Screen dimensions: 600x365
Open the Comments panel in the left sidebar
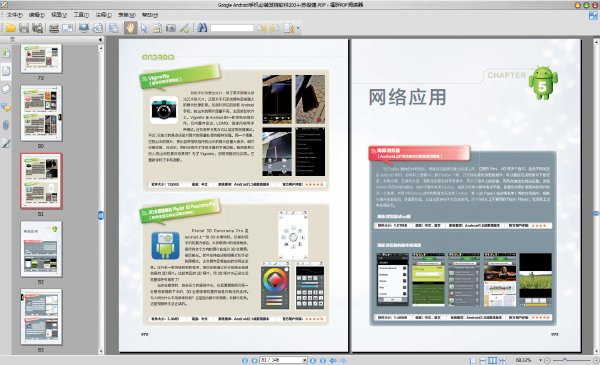coord(6,107)
